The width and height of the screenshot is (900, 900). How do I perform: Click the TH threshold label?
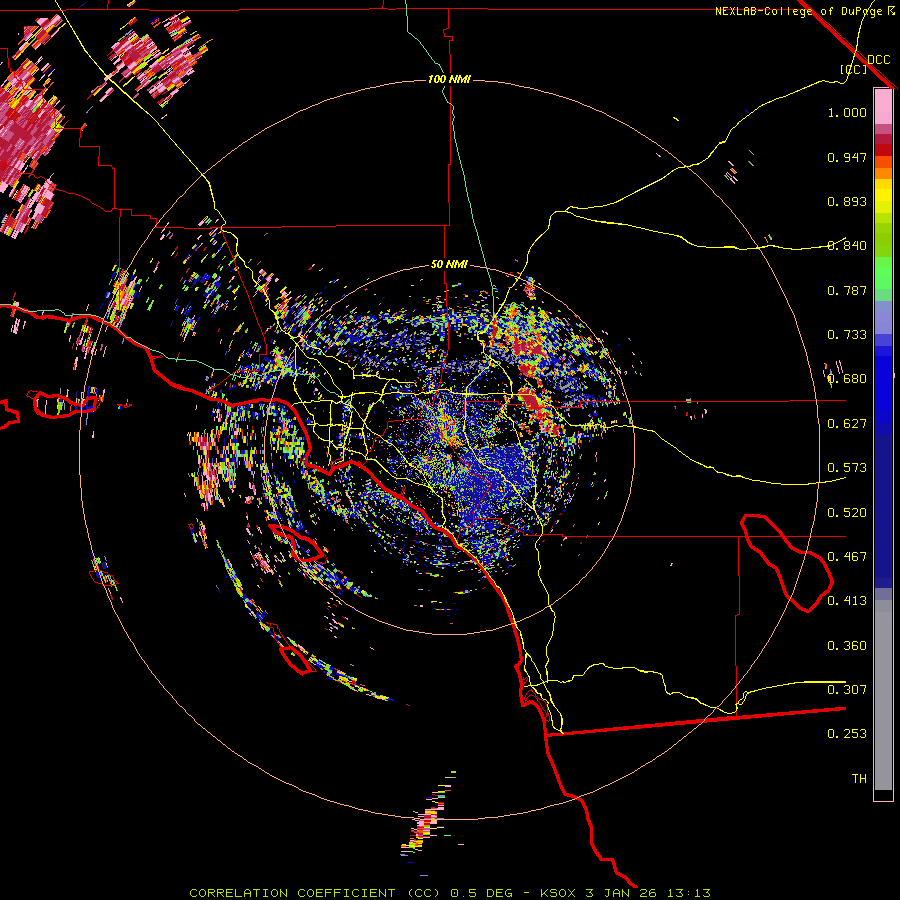859,779
